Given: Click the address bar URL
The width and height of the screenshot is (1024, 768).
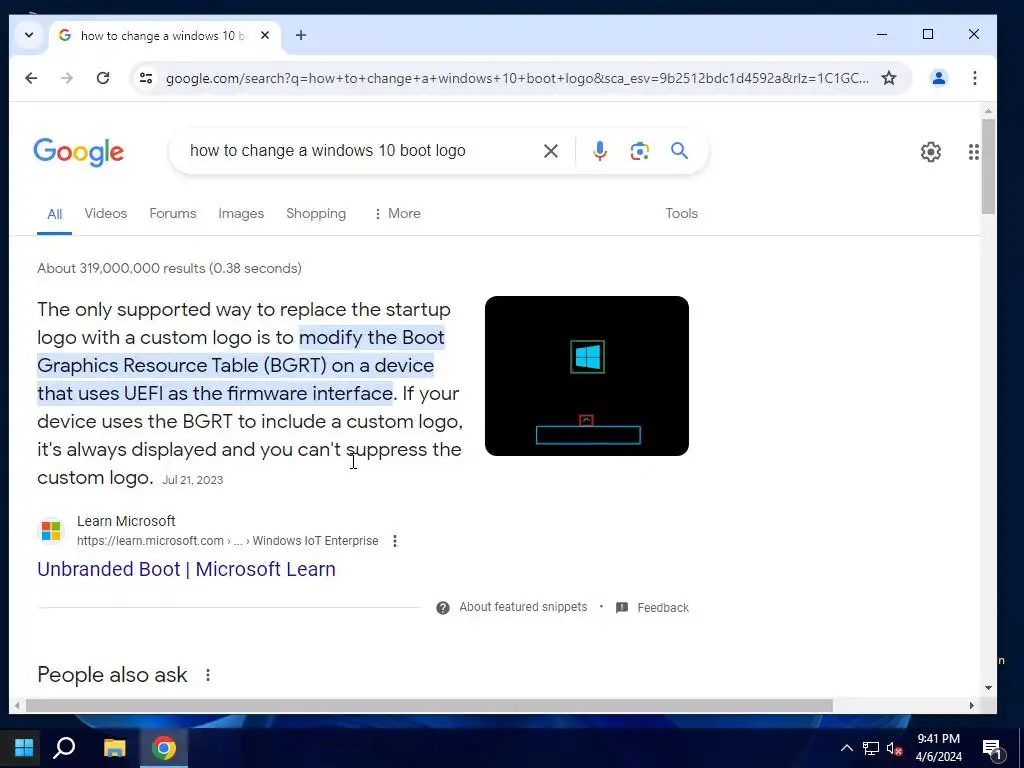Looking at the screenshot, I should [x=517, y=78].
